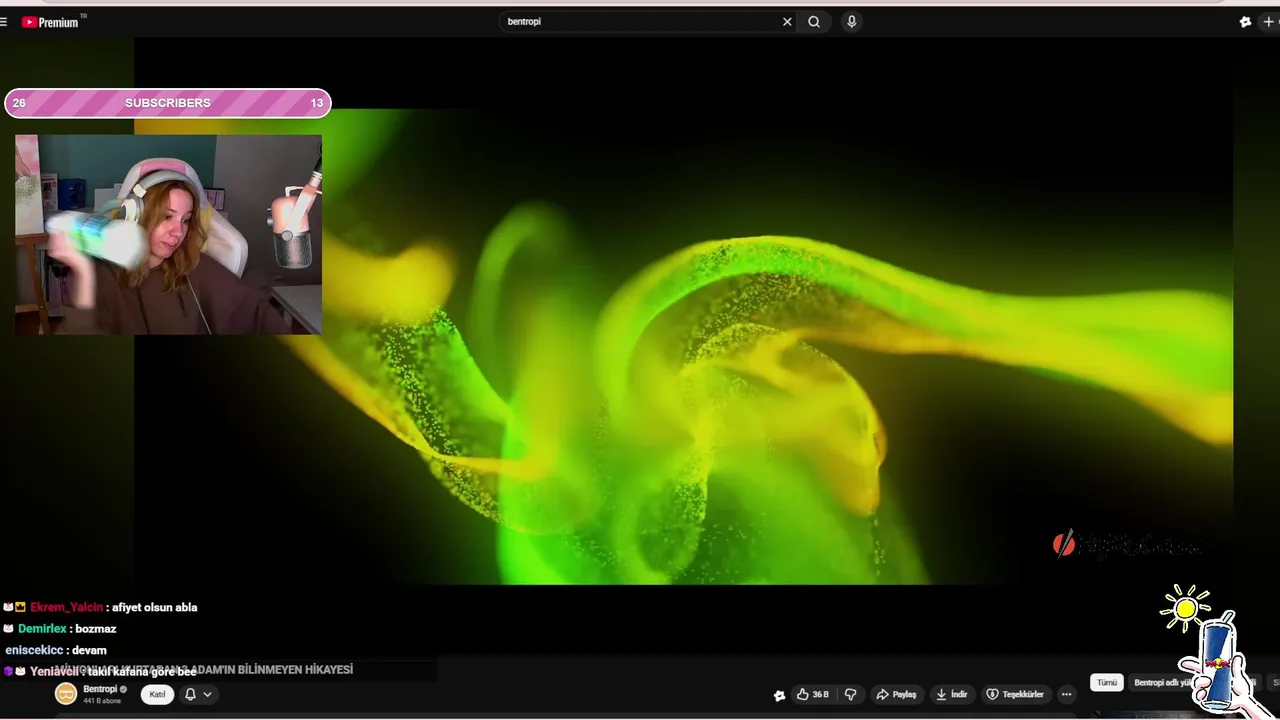Click '441 B abone' subscriber count
The height and width of the screenshot is (720, 1280).
coord(102,701)
